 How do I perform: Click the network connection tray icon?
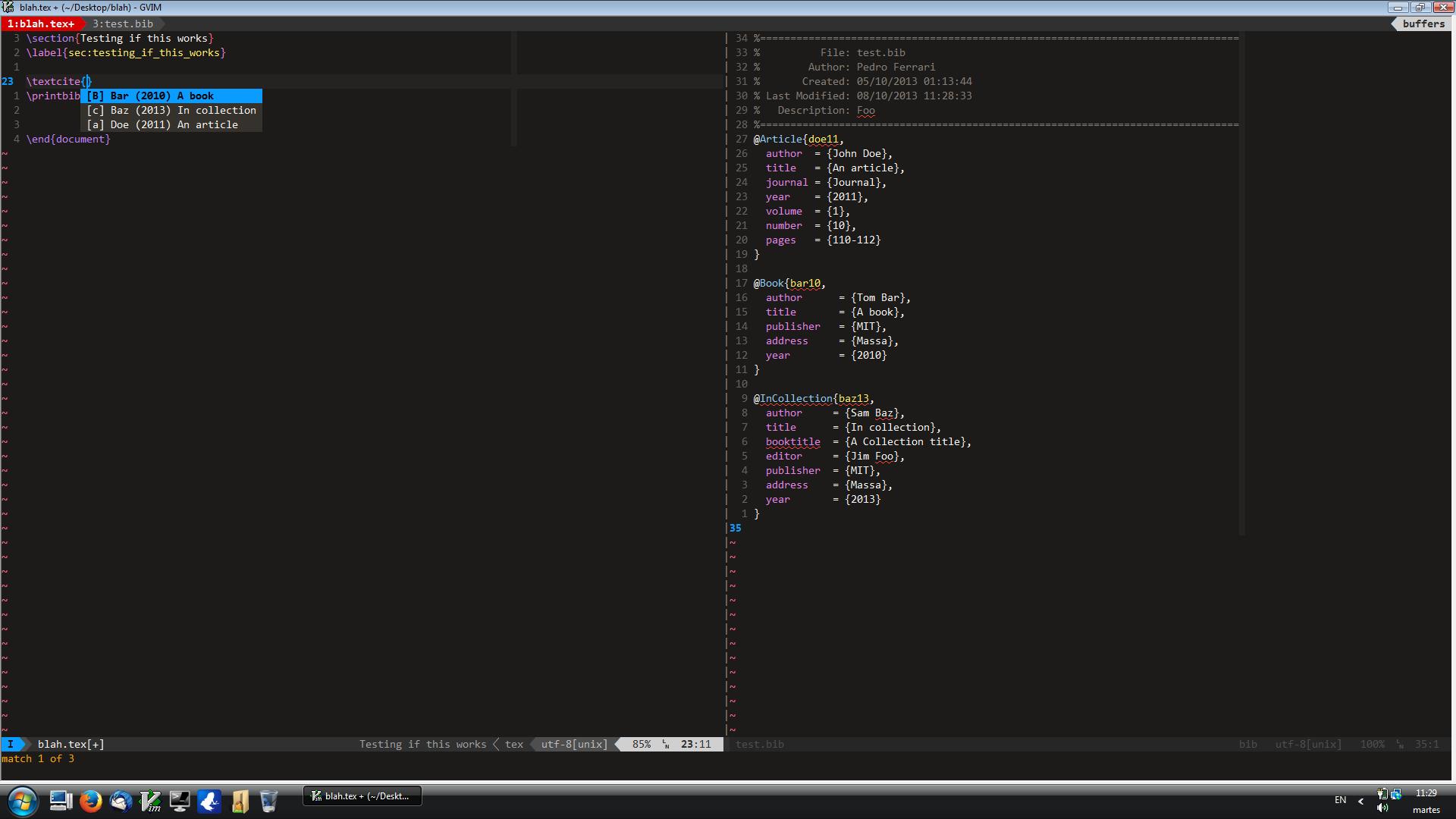[1396, 794]
